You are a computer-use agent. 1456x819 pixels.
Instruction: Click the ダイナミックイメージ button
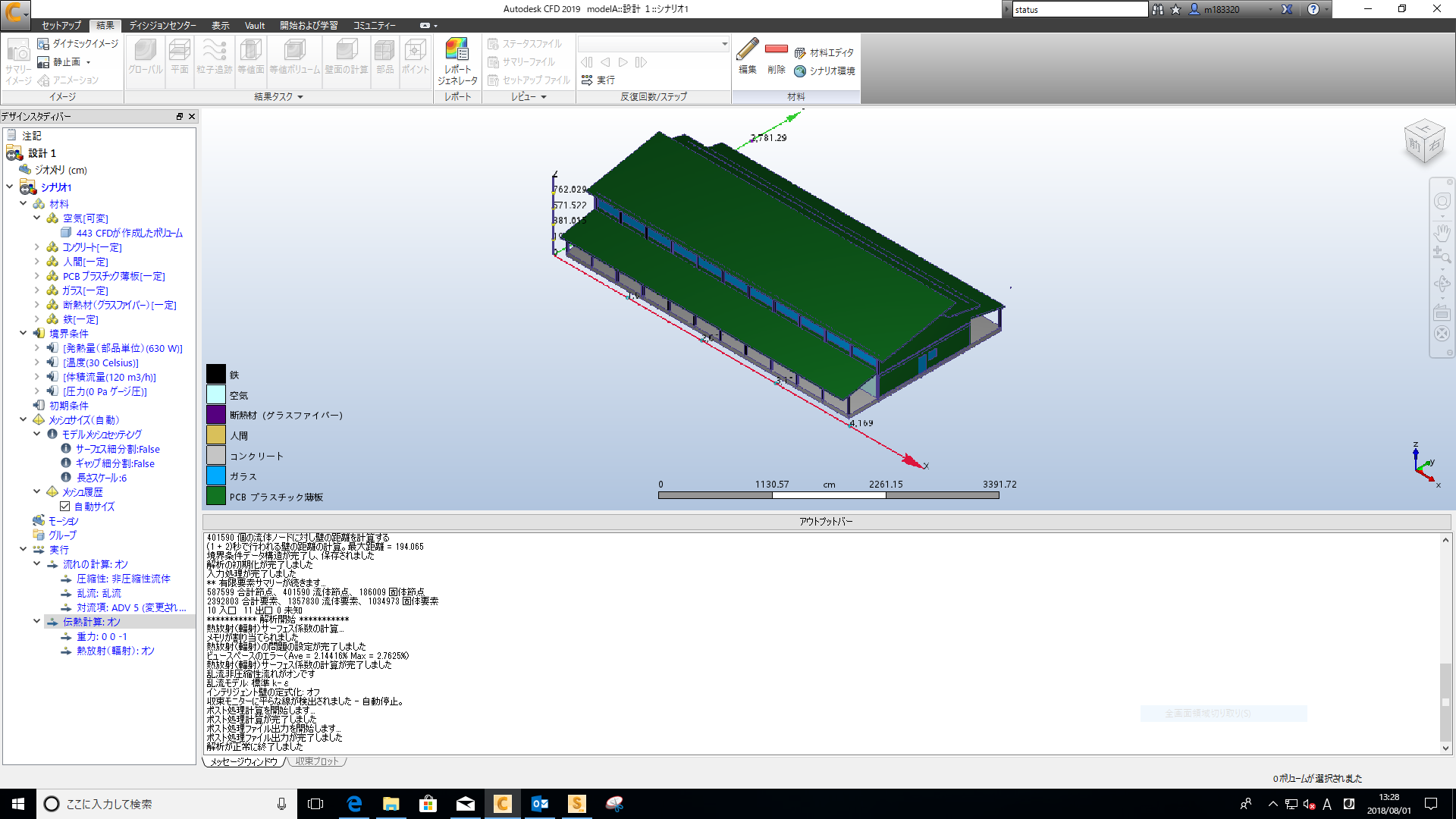tap(78, 44)
